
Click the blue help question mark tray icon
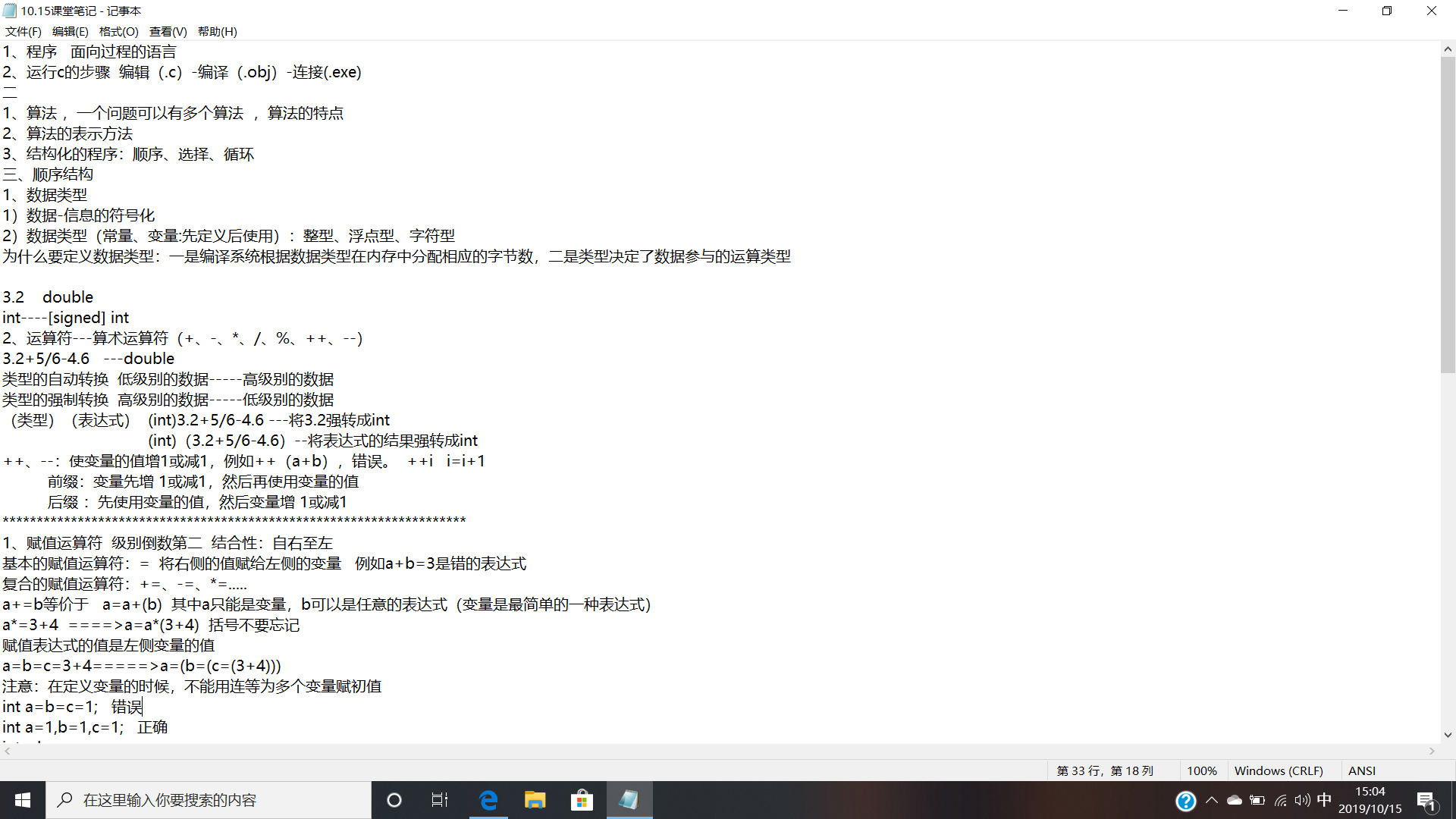1185,801
